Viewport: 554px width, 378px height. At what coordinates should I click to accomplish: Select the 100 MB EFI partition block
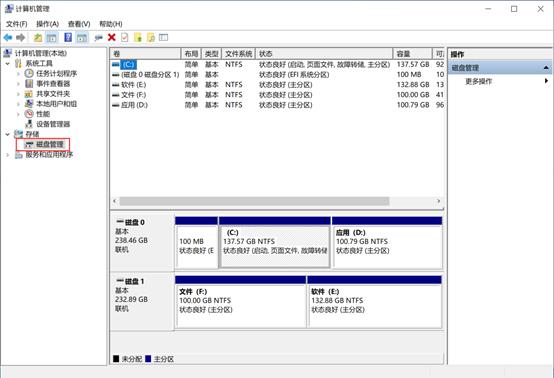(197, 243)
